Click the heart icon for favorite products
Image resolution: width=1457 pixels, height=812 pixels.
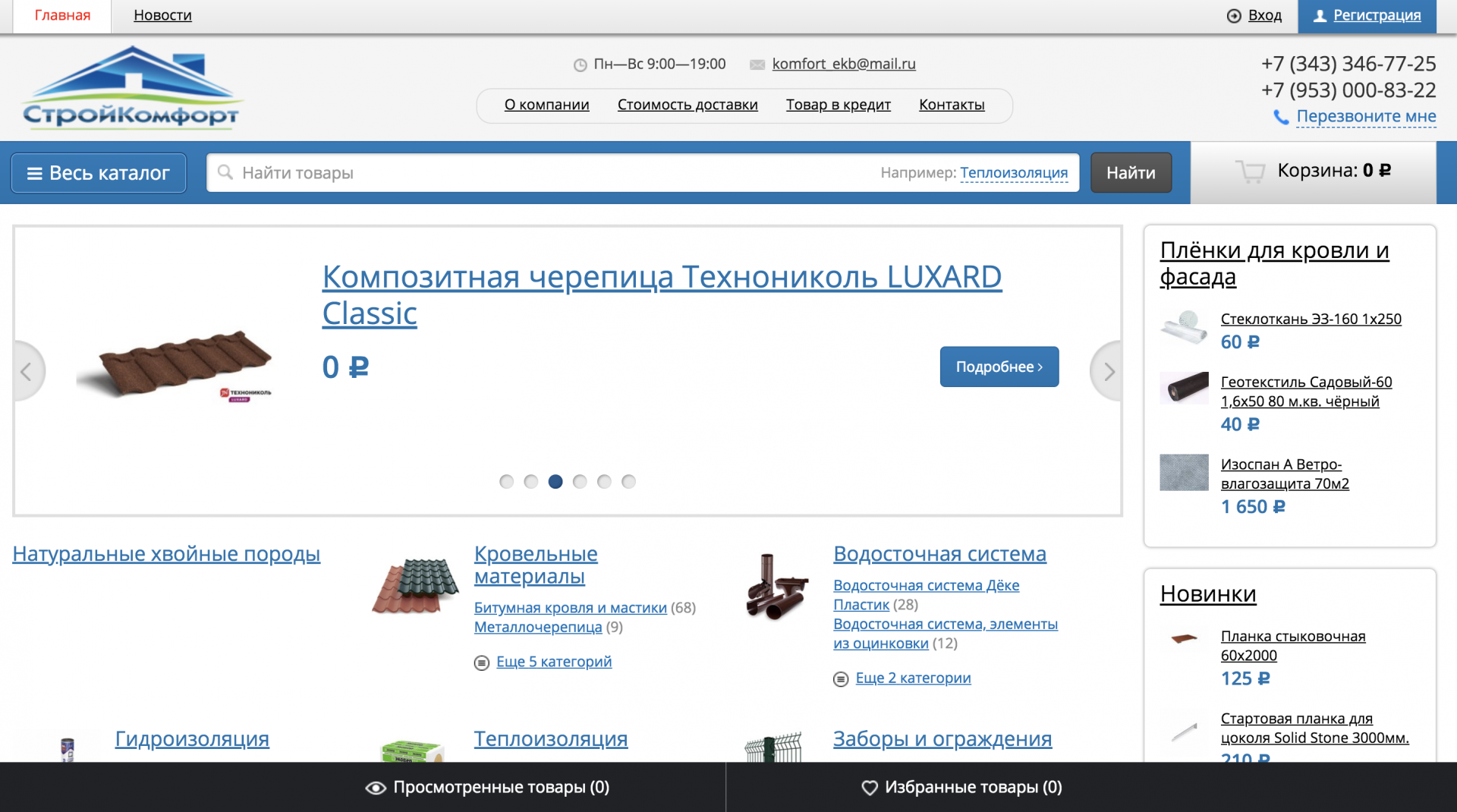pyautogui.click(x=868, y=788)
